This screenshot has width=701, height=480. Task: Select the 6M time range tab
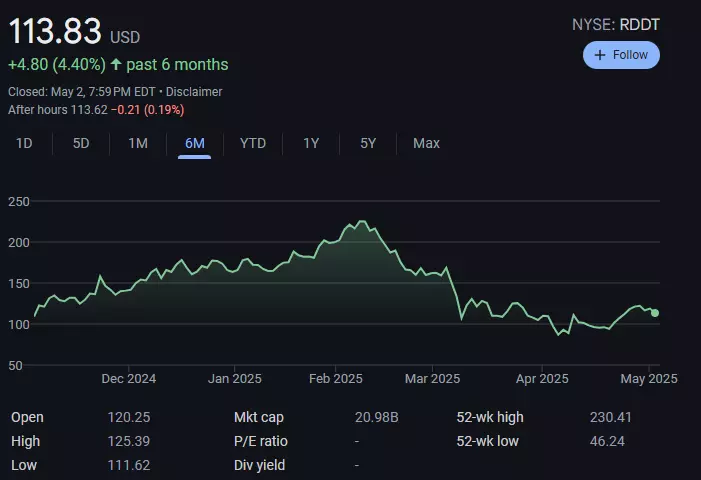[x=194, y=143]
